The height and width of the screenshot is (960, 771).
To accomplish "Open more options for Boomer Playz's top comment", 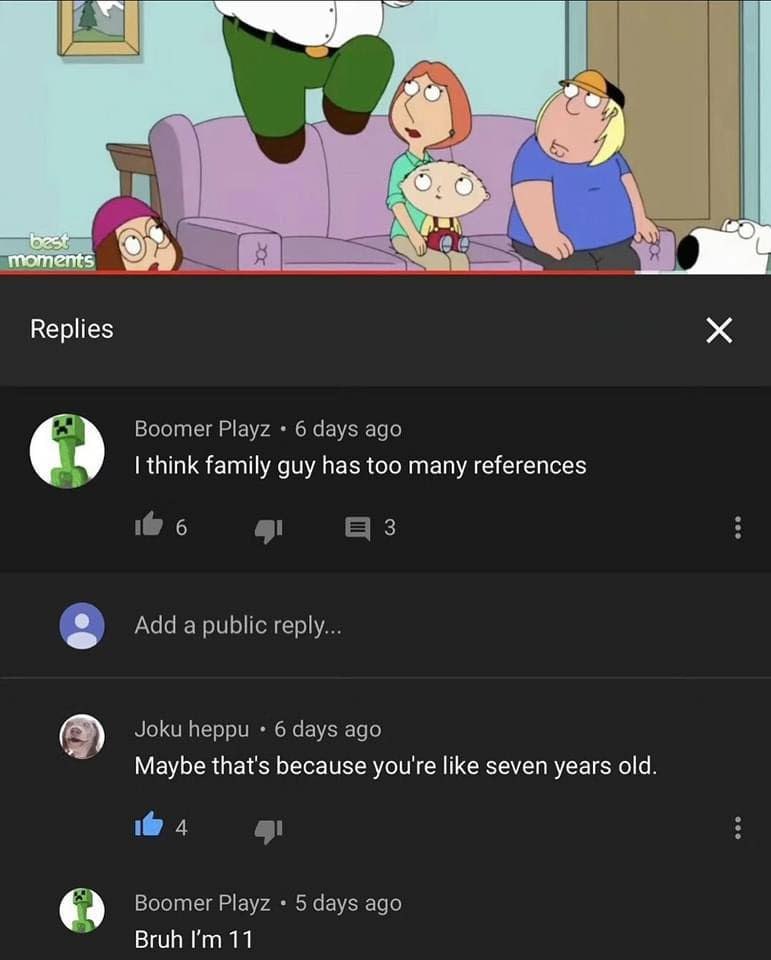I will click(x=738, y=527).
